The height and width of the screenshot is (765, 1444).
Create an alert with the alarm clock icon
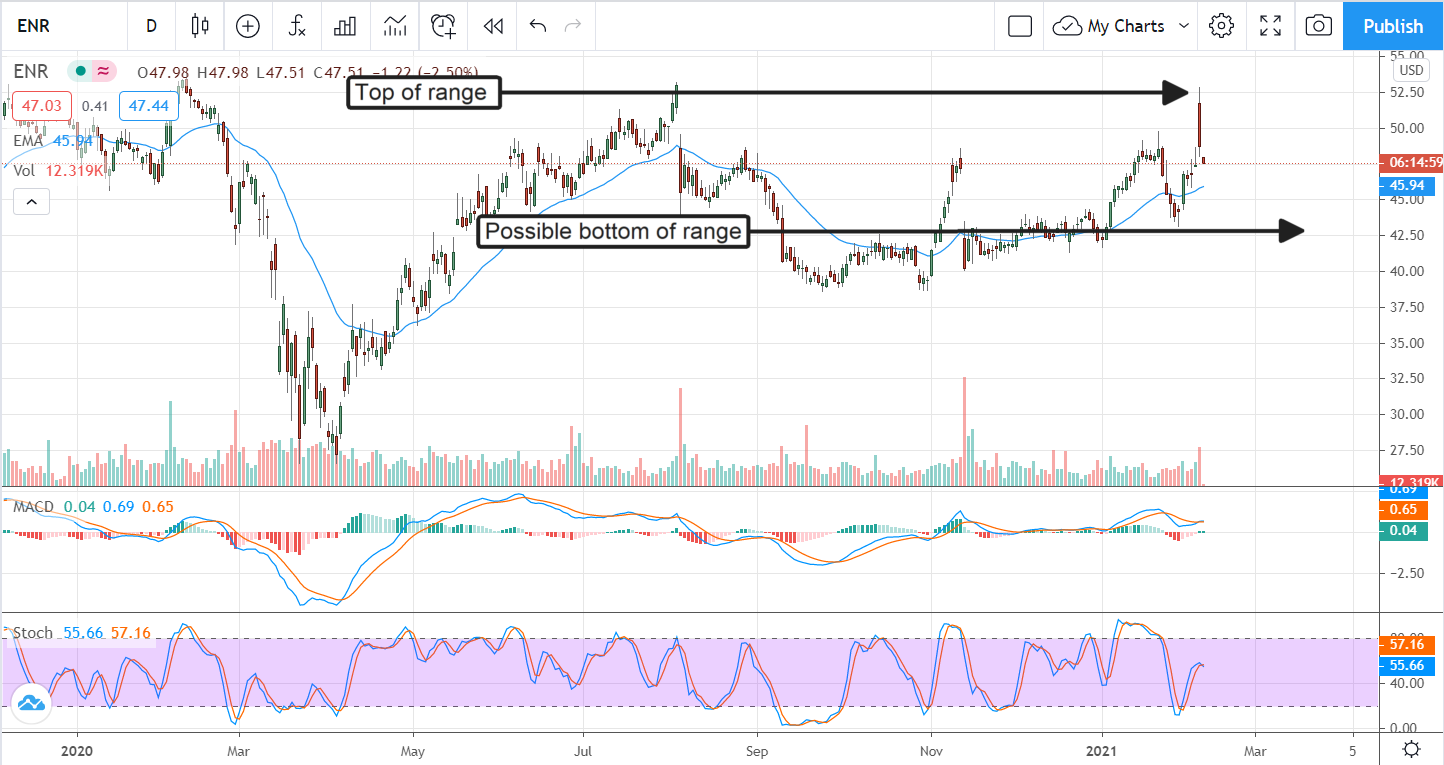coord(443,26)
